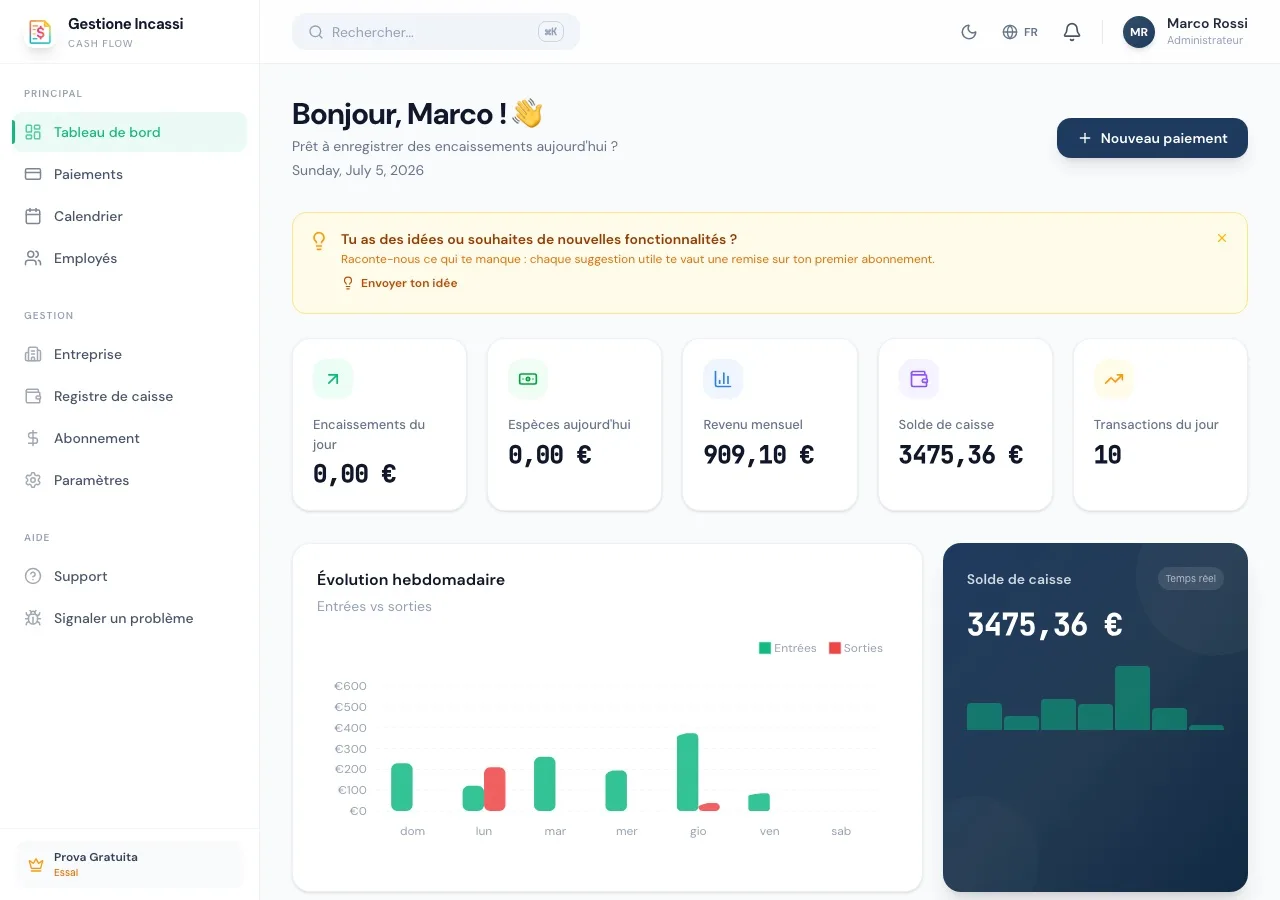
Task: Click the green gio bar in the chart
Action: pyautogui.click(x=687, y=772)
